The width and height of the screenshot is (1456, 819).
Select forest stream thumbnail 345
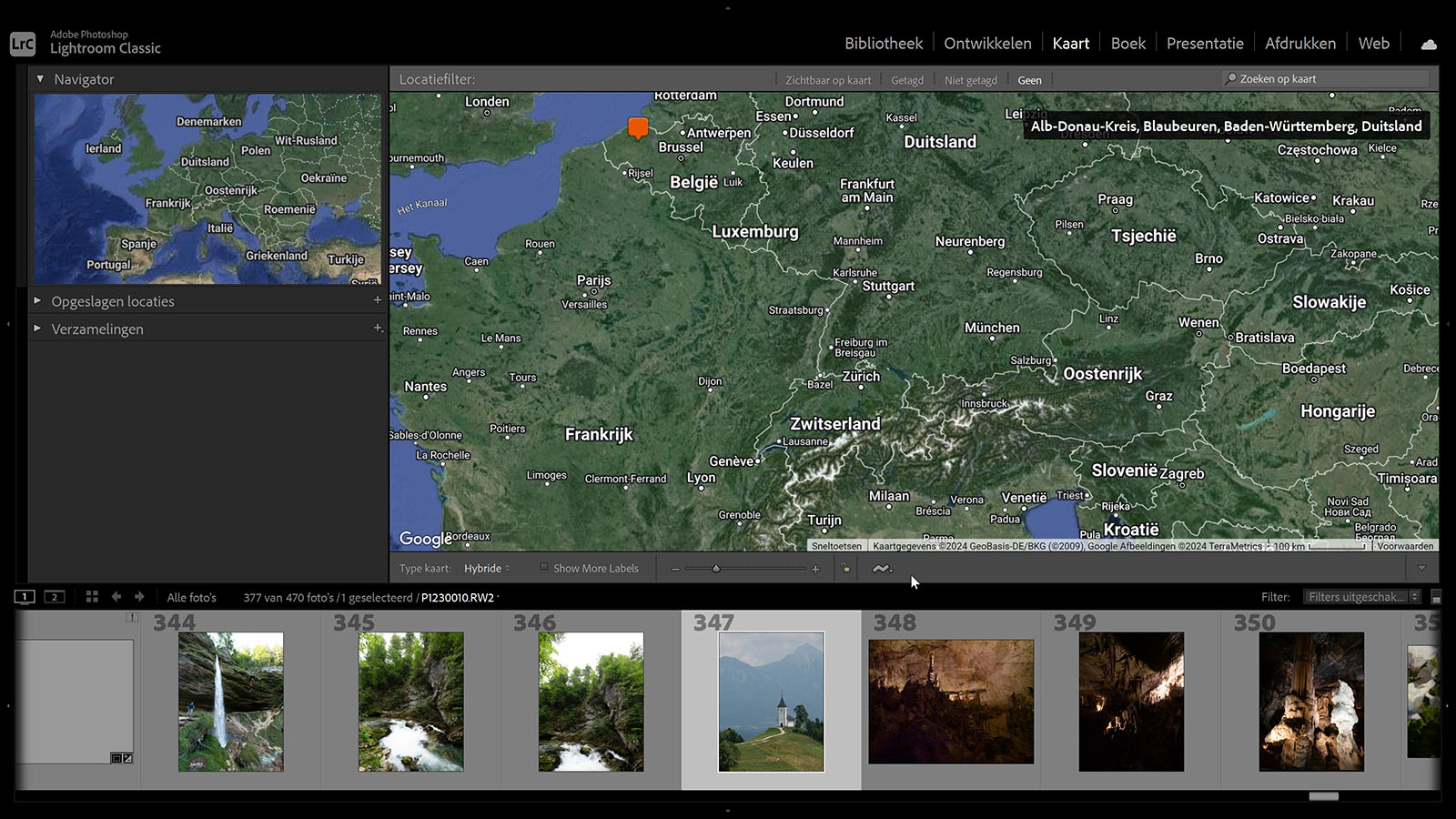coord(411,702)
